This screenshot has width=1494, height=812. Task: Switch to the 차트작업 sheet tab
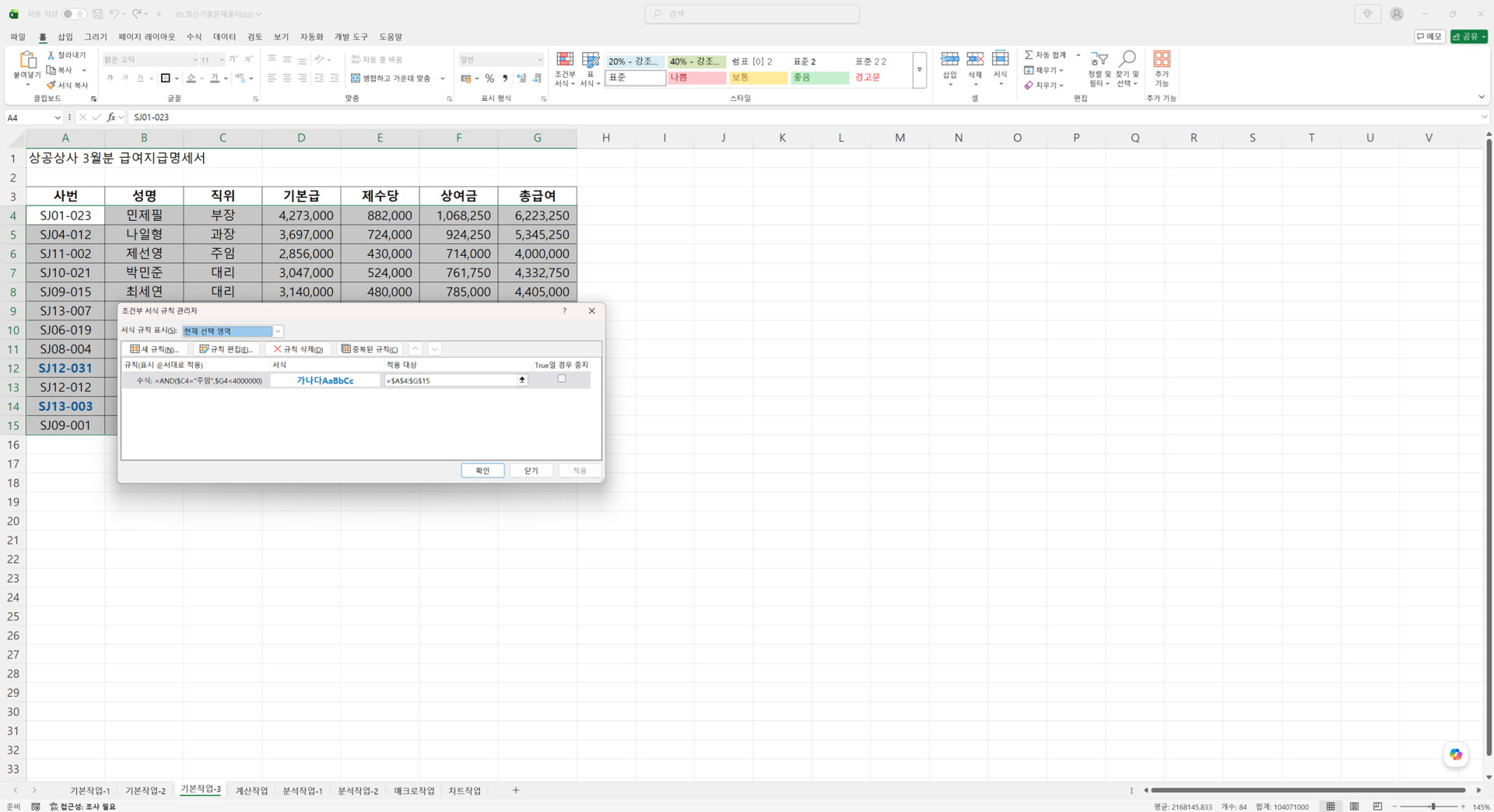(465, 791)
